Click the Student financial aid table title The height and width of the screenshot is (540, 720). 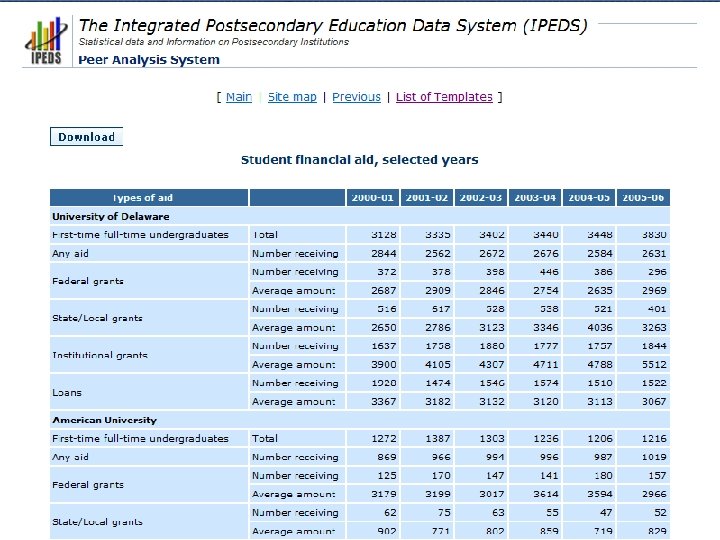360,160
